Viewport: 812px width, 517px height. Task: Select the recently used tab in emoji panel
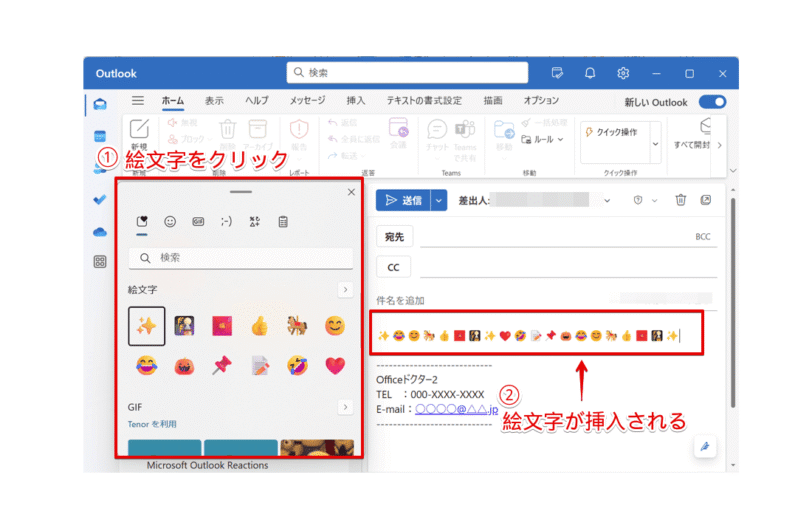142,222
